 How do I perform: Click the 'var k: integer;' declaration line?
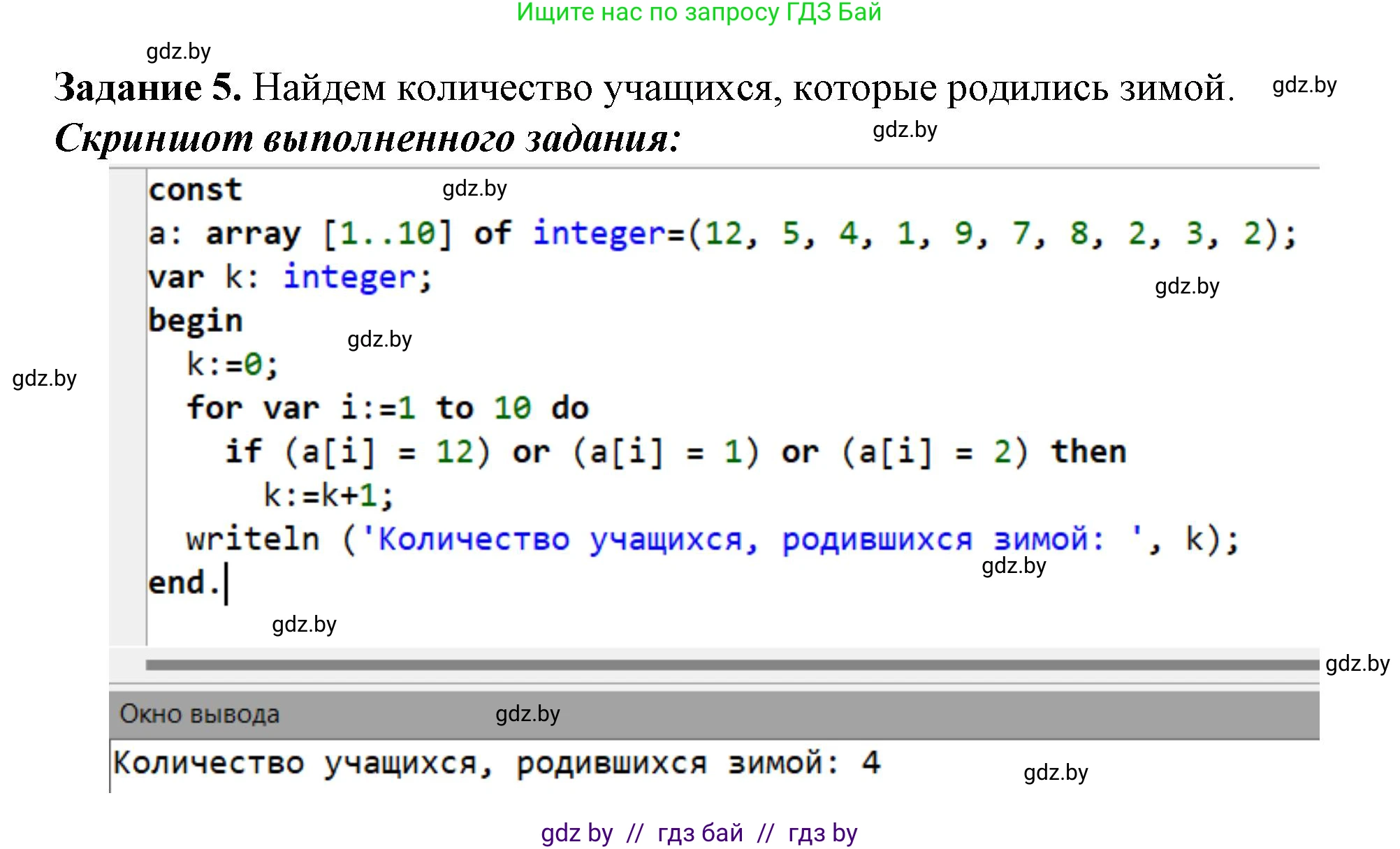[290, 277]
